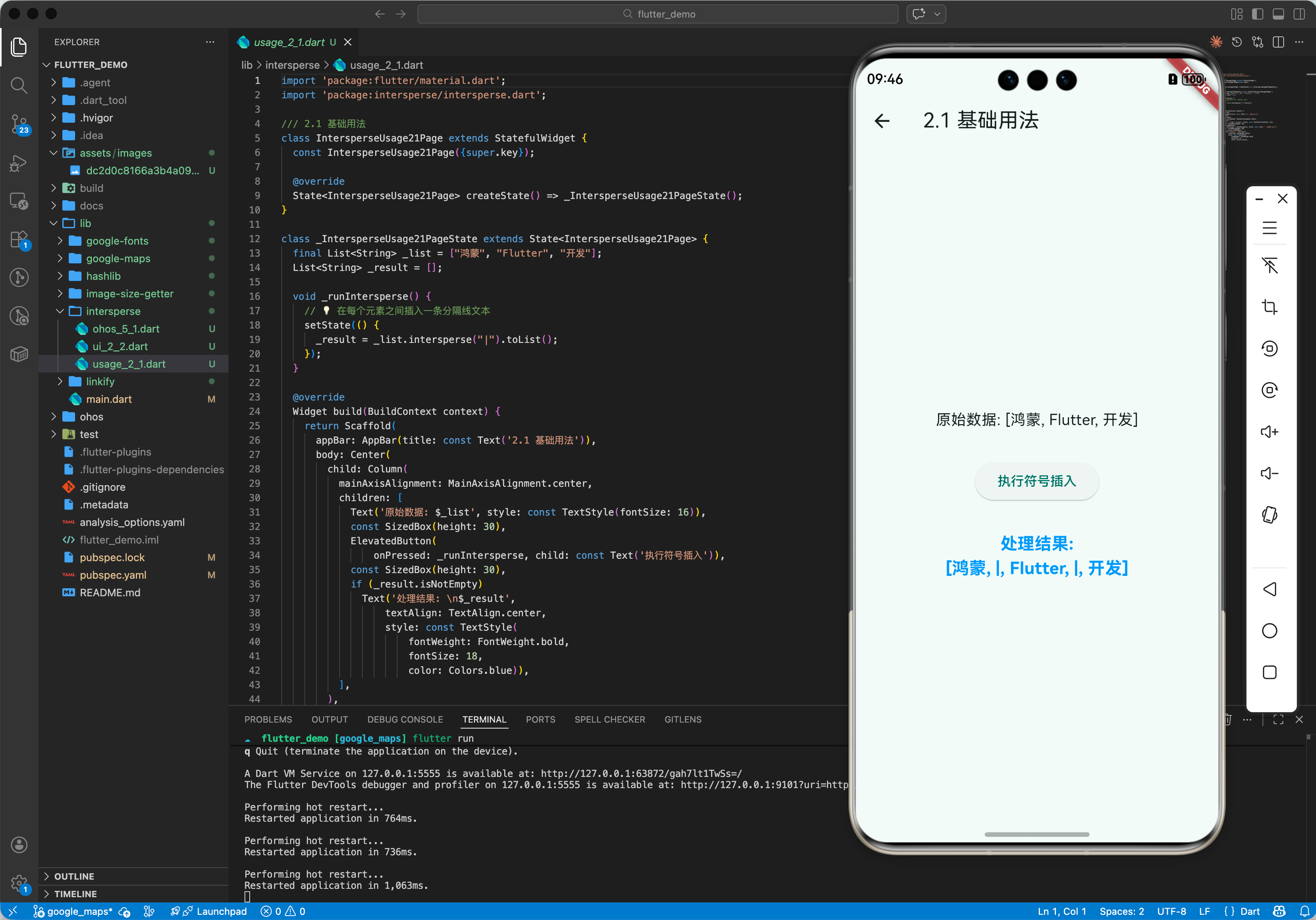Expand the OUTLINE section
The width and height of the screenshot is (1316, 920).
tap(74, 876)
